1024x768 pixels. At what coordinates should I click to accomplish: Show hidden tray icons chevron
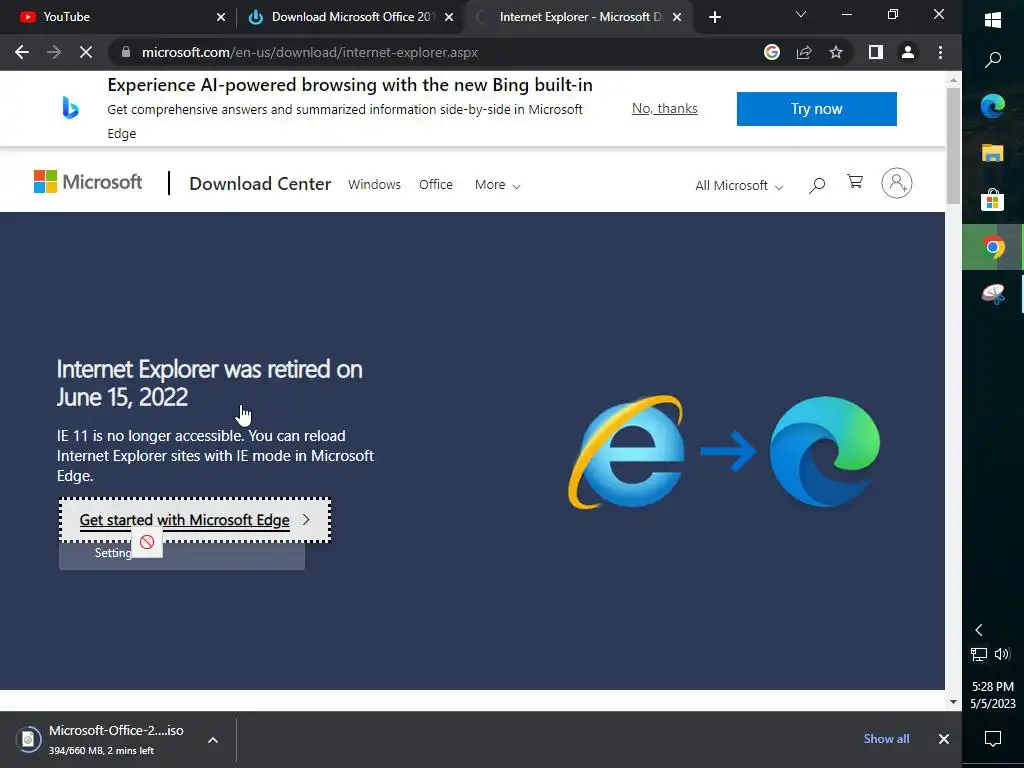click(x=978, y=630)
